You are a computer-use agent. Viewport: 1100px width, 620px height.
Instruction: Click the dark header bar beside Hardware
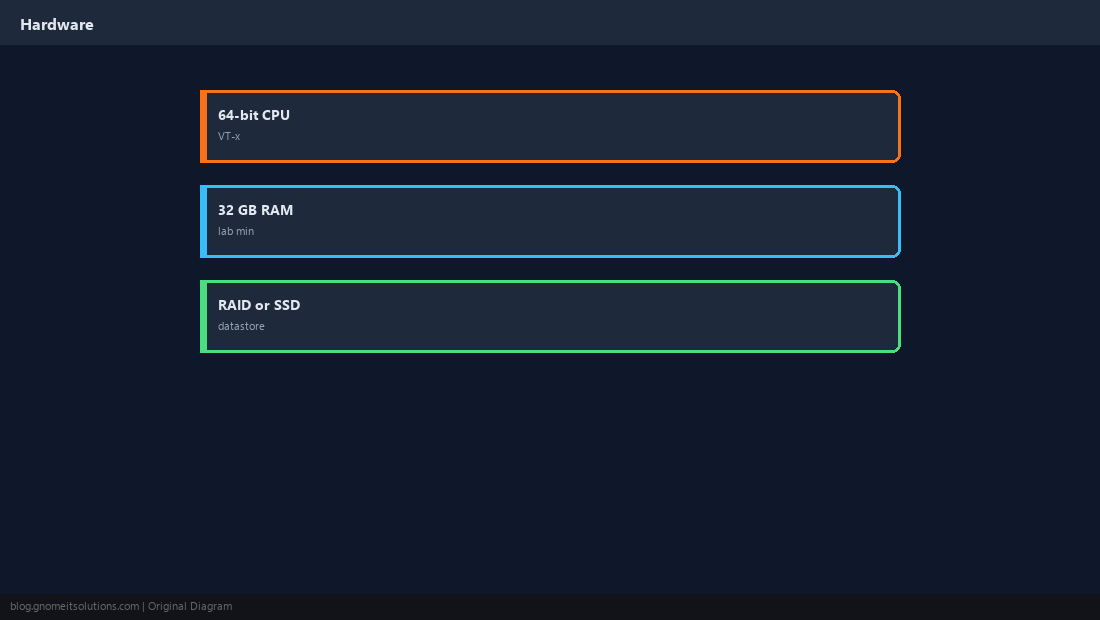tap(596, 22)
